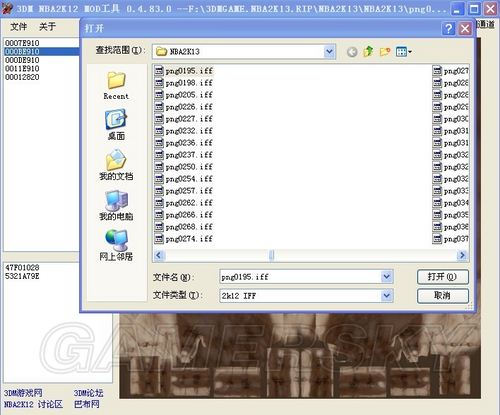
Task: Select the file png0232.iff
Action: [x=184, y=131]
